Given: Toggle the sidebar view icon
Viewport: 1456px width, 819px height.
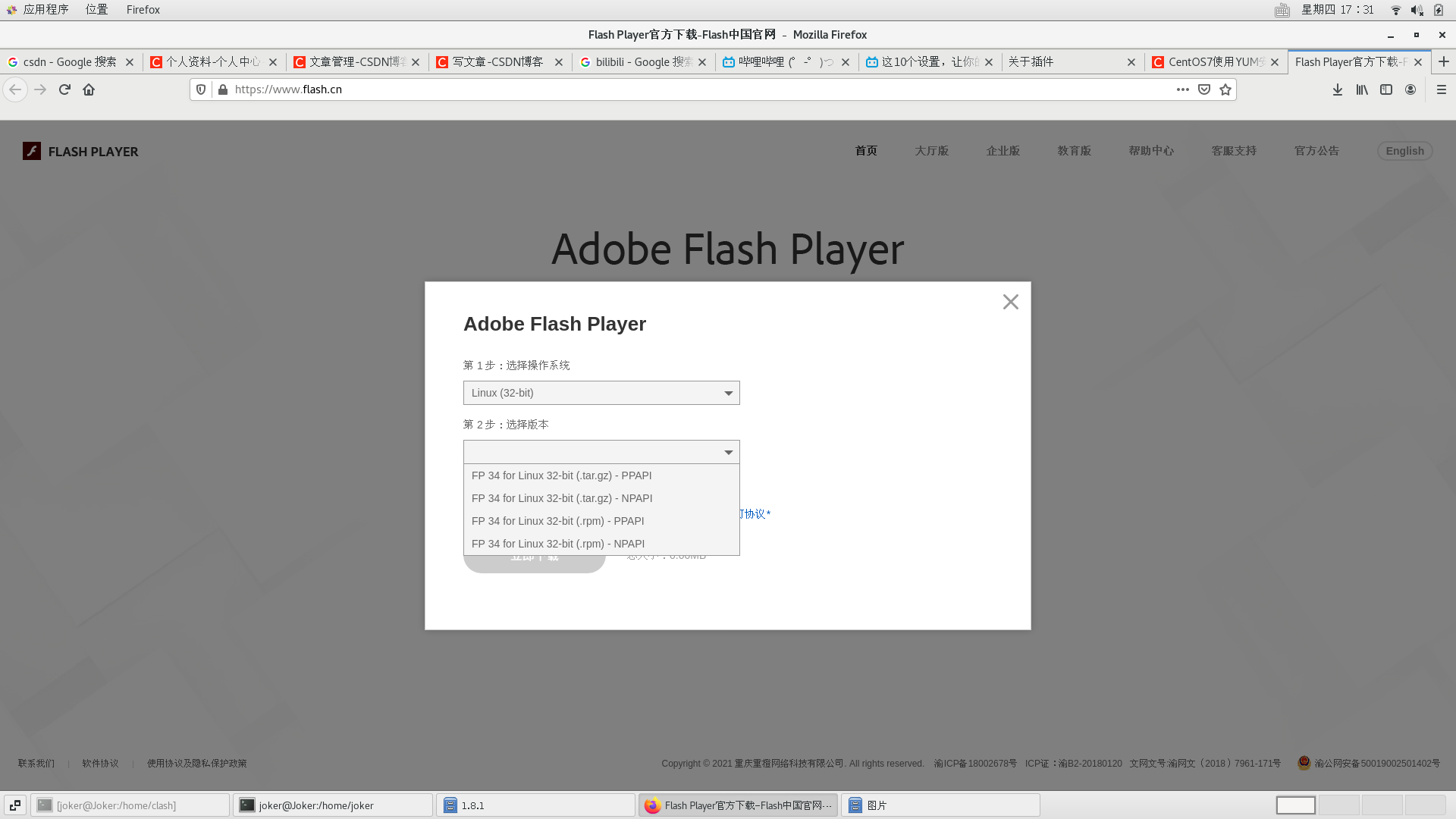Looking at the screenshot, I should click(x=1386, y=89).
